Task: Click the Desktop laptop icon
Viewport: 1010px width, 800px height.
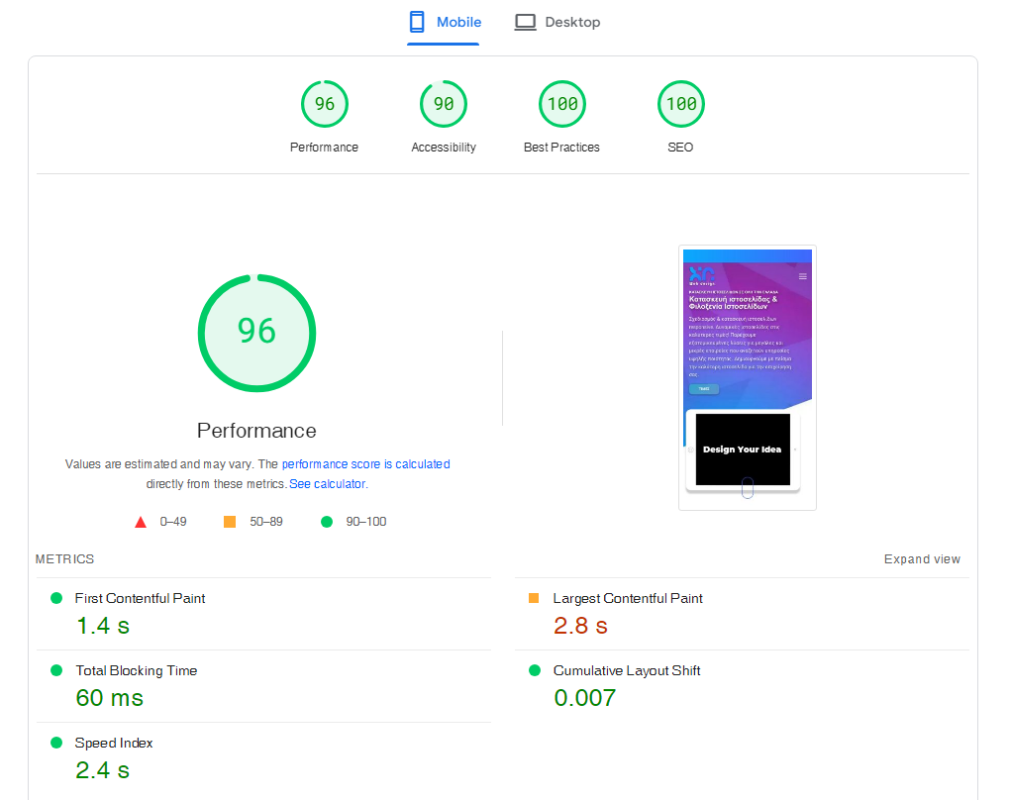Action: [x=525, y=22]
